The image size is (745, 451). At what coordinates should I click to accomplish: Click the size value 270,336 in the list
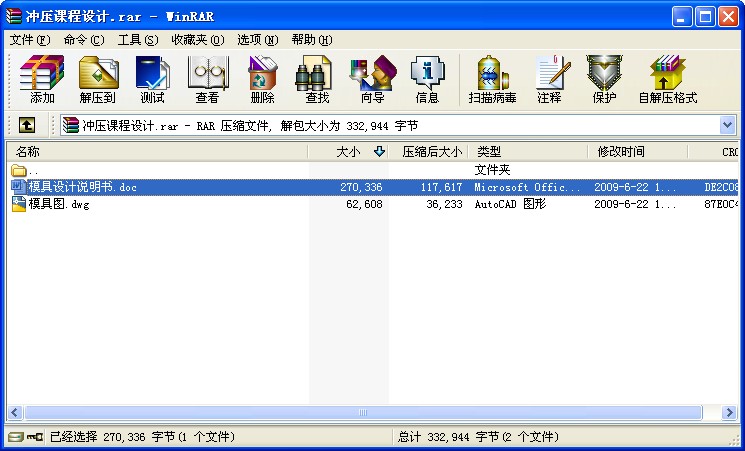pos(361,187)
